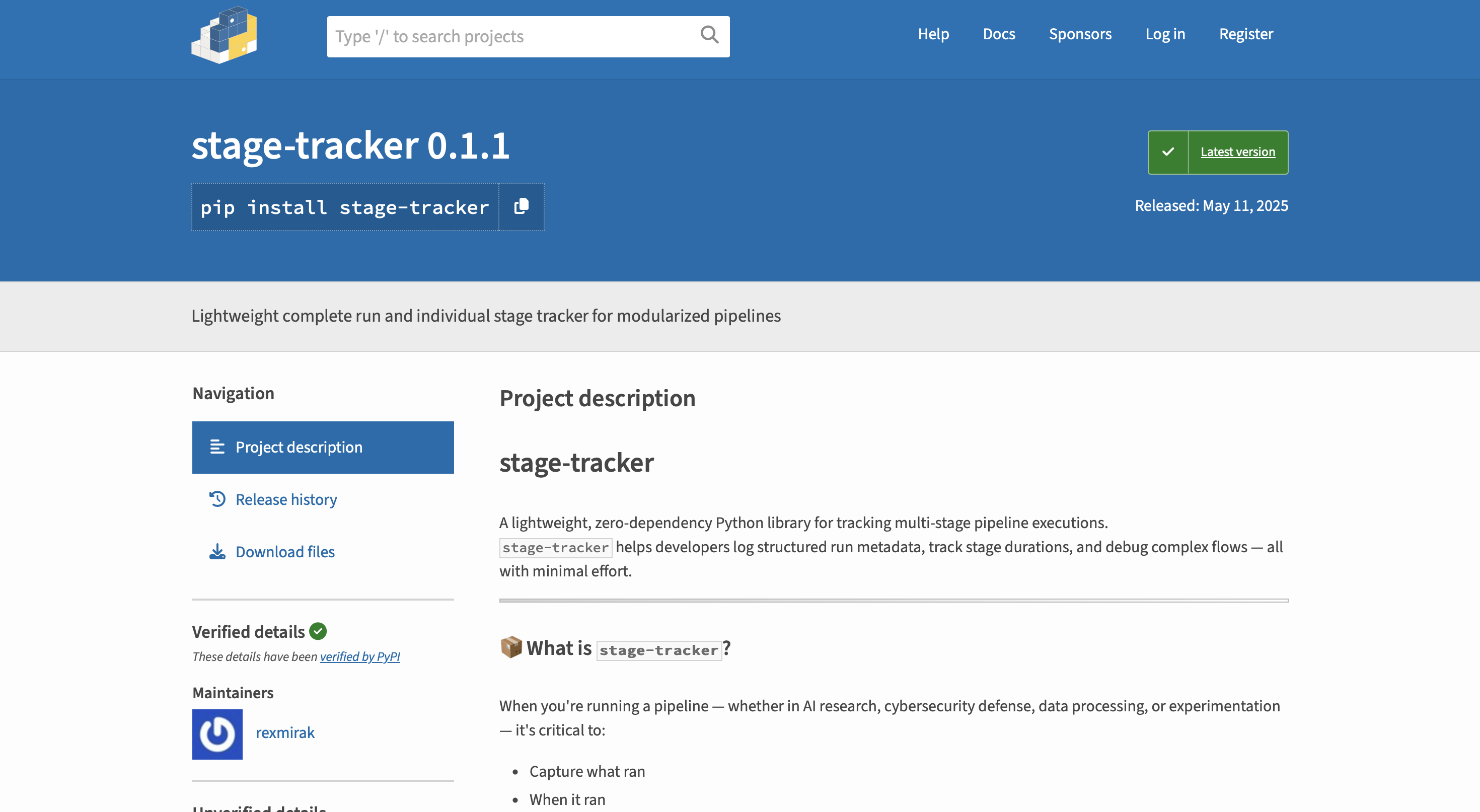Open Download files section
Image resolution: width=1480 pixels, height=812 pixels.
[x=285, y=551]
